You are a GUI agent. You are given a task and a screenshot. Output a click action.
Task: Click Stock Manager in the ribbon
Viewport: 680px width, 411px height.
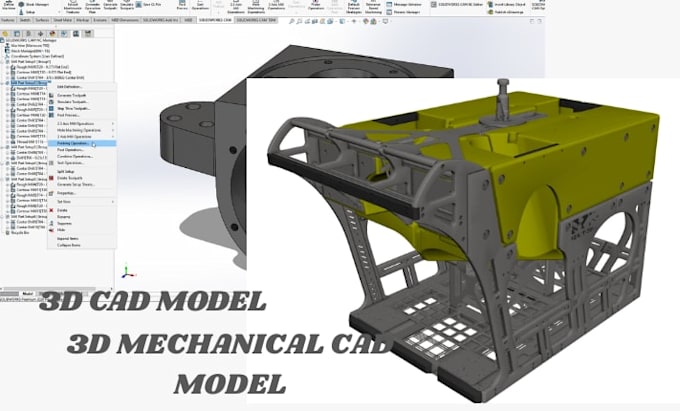tap(34, 4)
